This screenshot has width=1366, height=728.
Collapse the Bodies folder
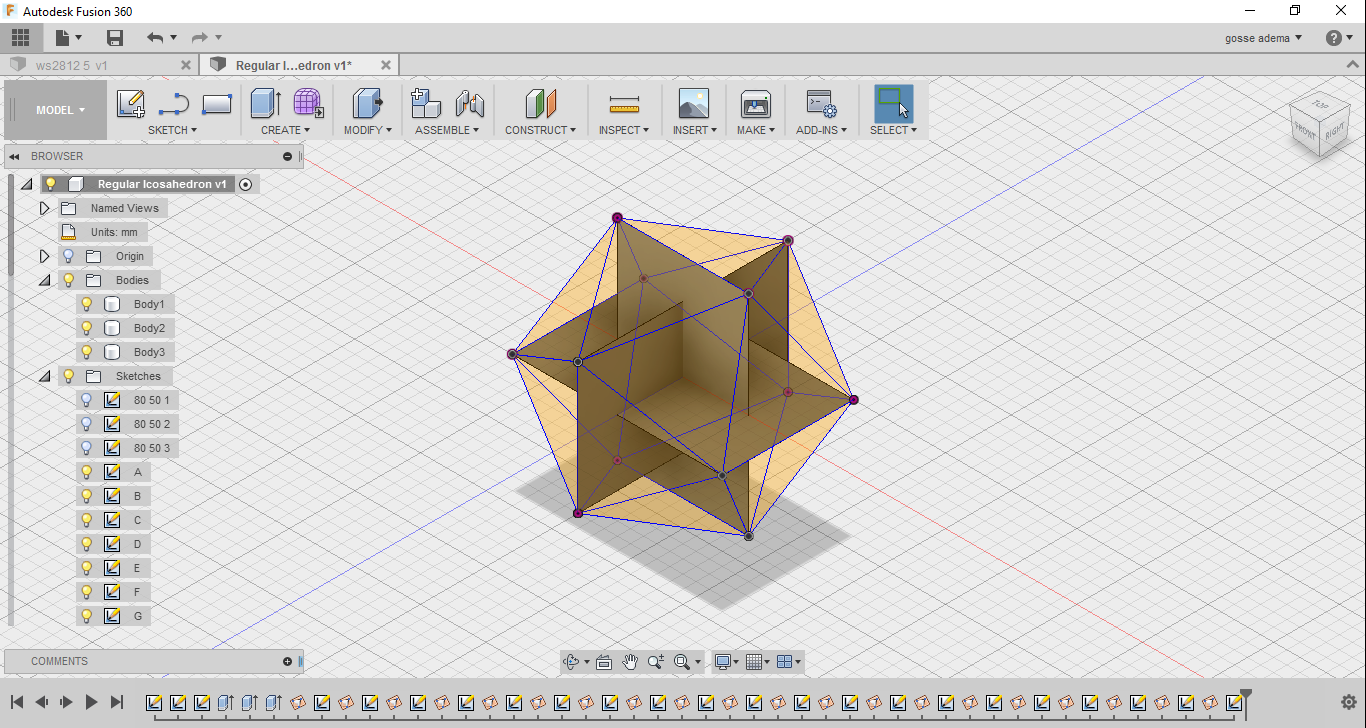(44, 280)
